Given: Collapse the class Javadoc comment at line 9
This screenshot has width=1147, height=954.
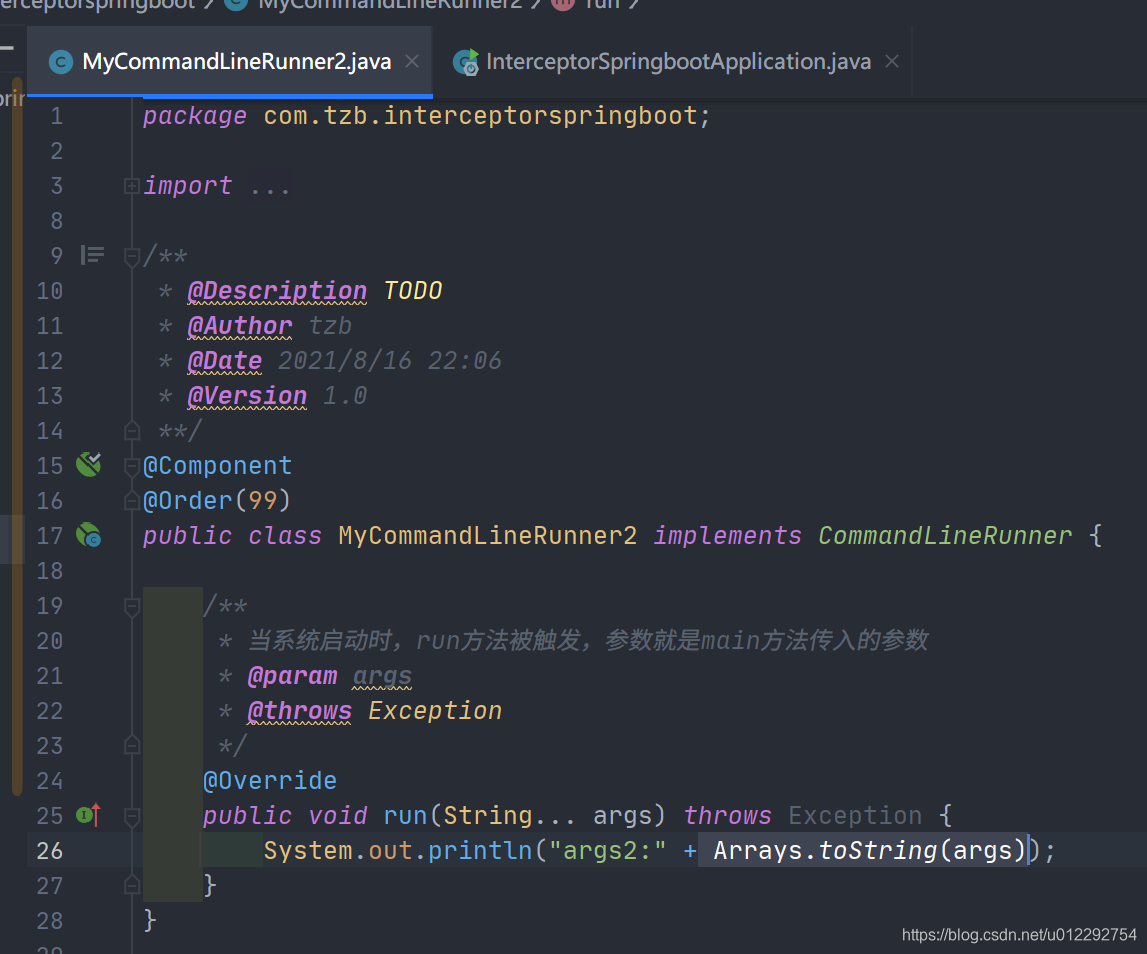Looking at the screenshot, I should click(132, 257).
